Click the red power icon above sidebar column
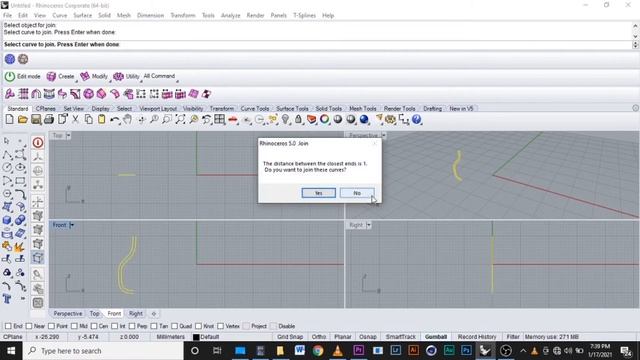 [x=38, y=142]
